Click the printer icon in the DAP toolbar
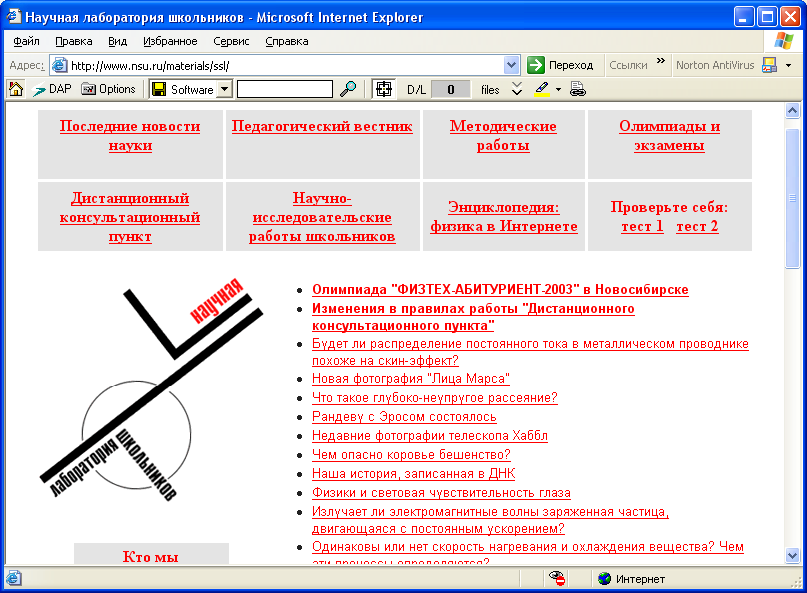The width and height of the screenshot is (807, 593). [x=578, y=89]
